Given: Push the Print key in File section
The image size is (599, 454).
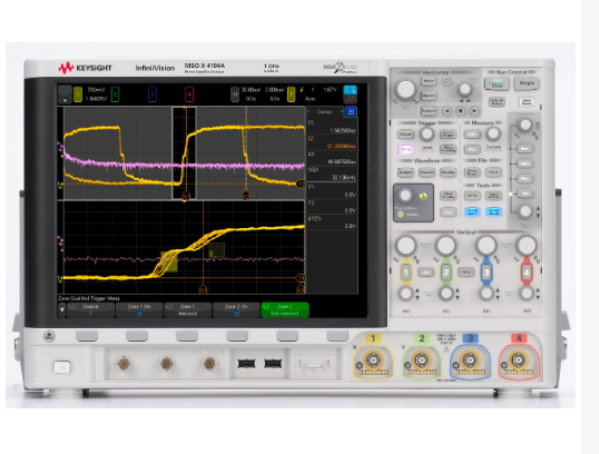Looking at the screenshot, I should [493, 173].
